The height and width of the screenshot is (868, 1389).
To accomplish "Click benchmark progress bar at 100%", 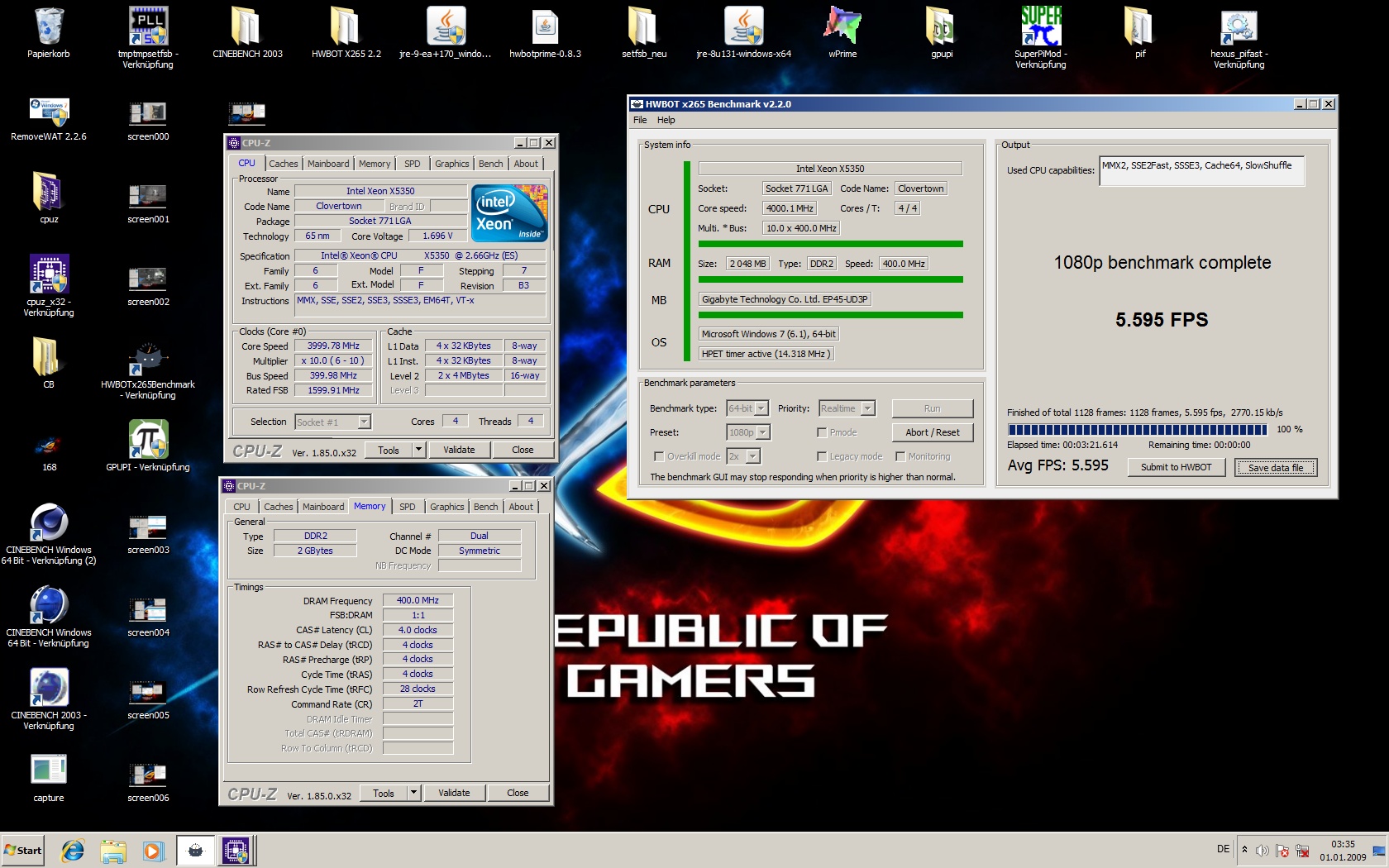I will (1137, 429).
